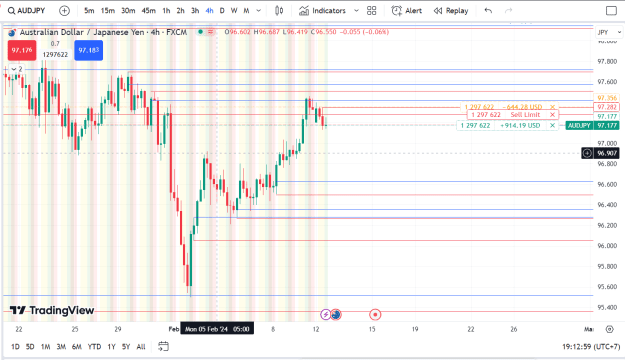Click the 97.356 orange price tag
Viewport: 625px width, 360px height.
607,98
